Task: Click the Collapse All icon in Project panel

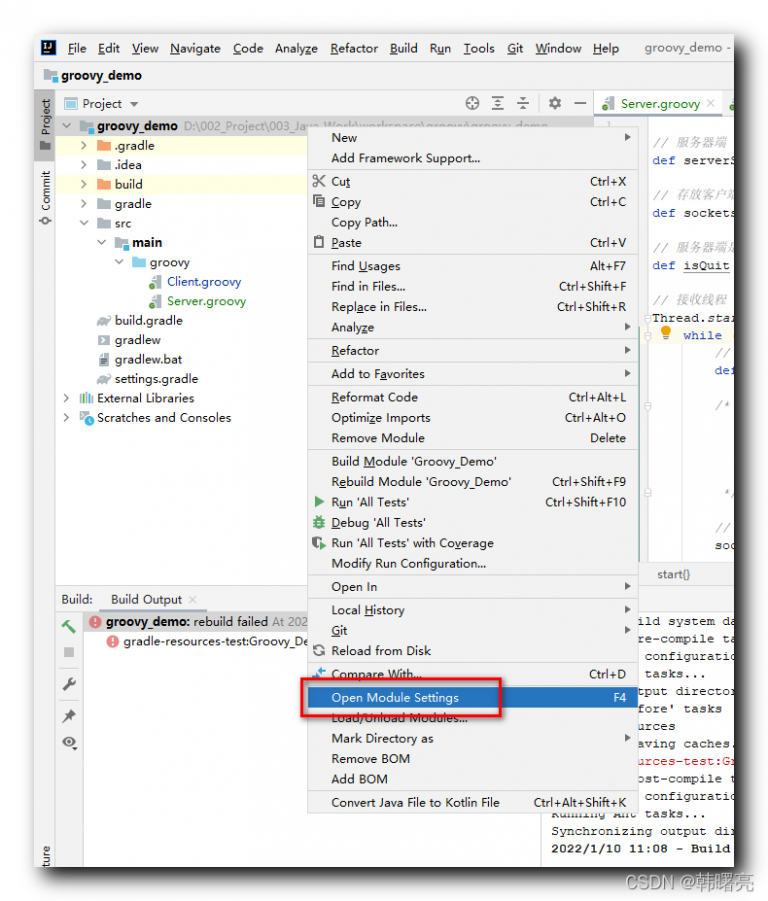Action: 522,103
